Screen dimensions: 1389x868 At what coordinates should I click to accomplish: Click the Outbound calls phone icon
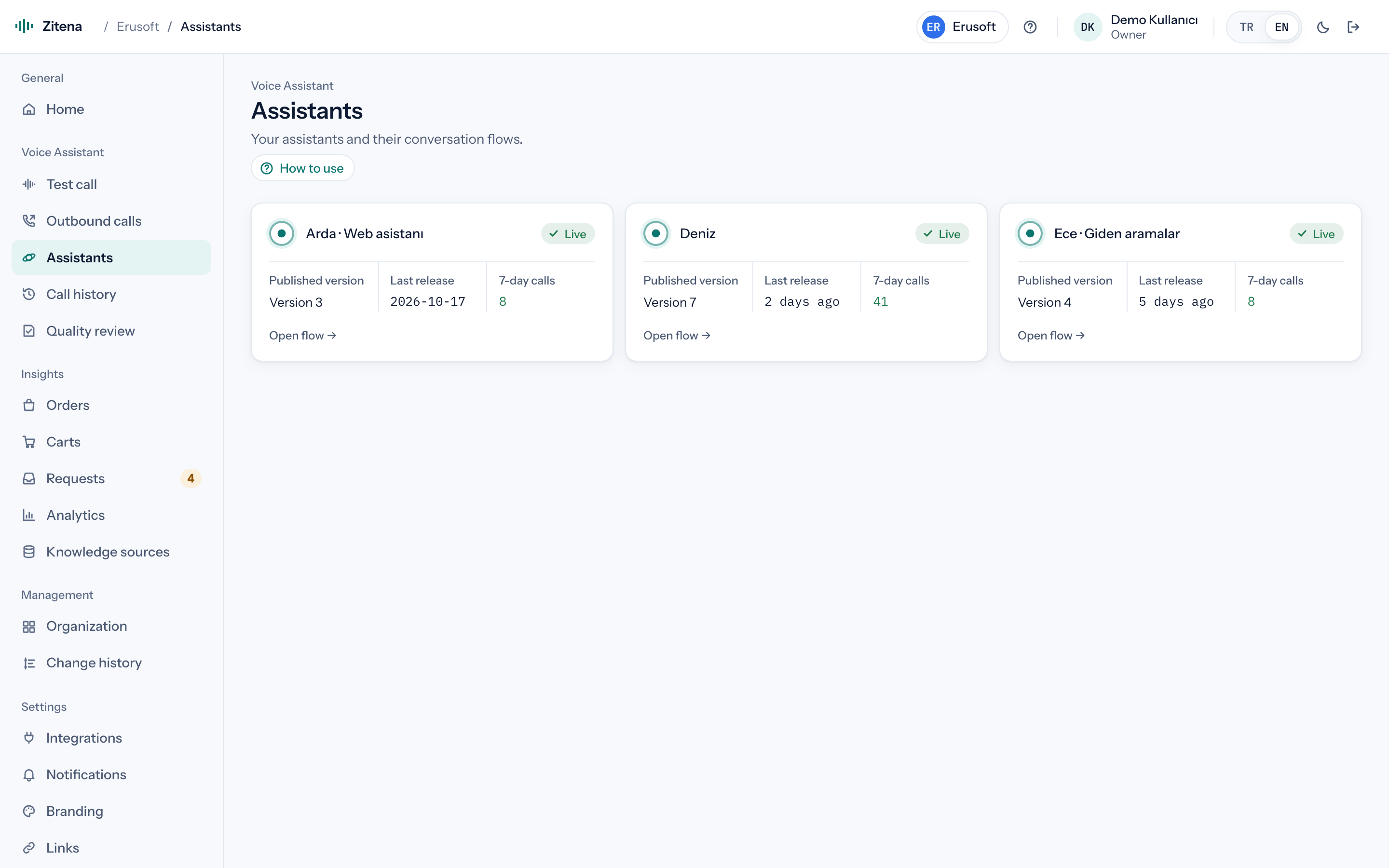pos(29,221)
